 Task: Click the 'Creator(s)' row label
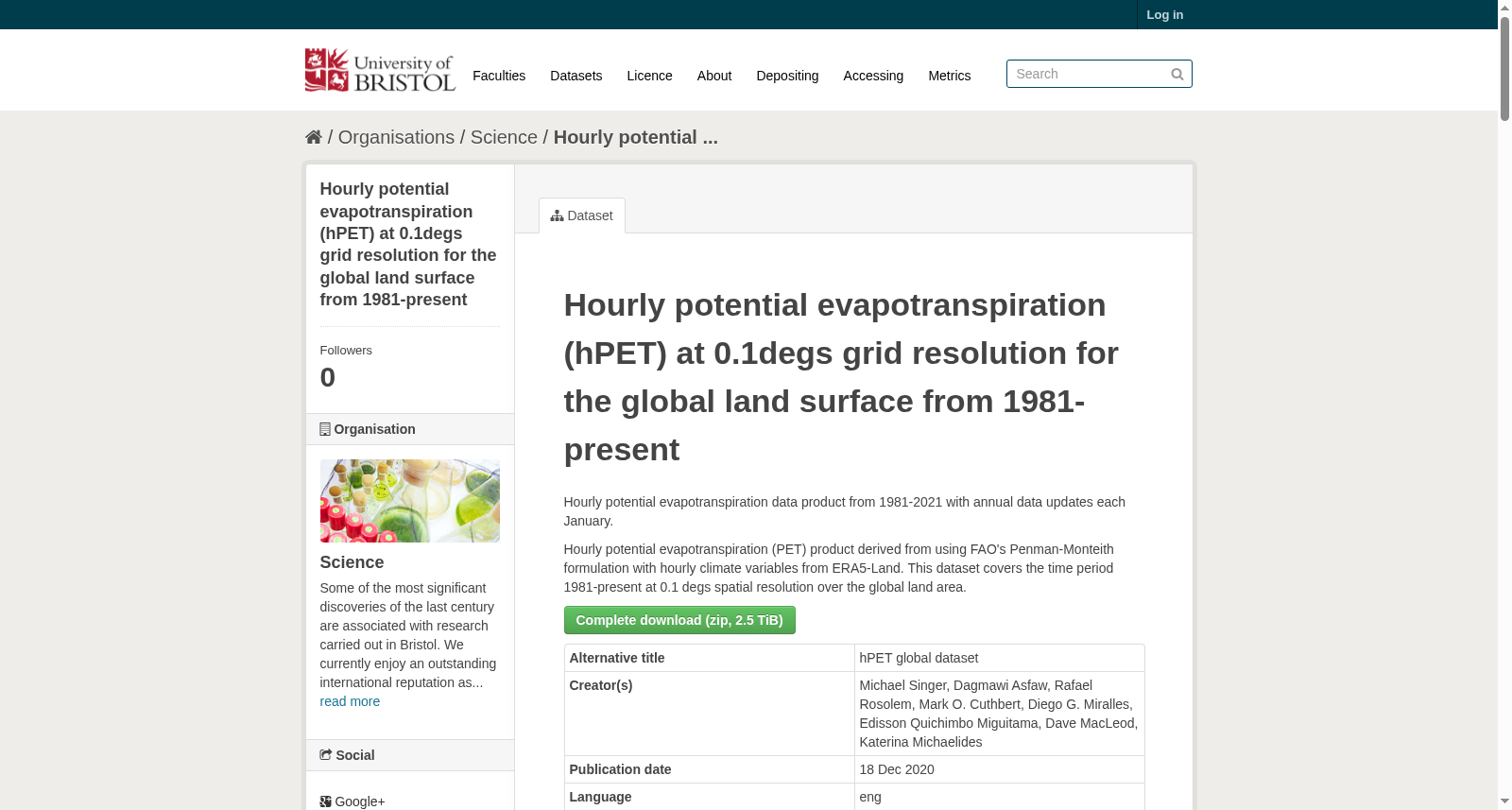601,685
